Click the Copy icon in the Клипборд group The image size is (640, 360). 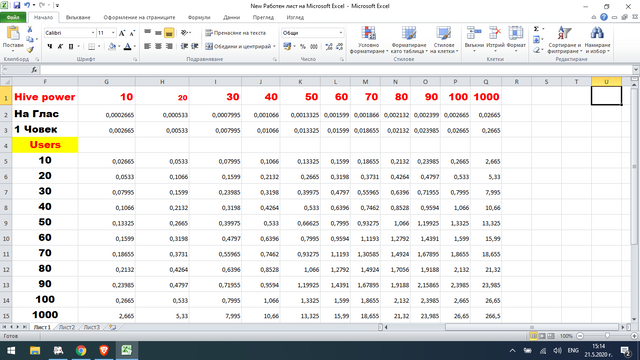(30, 39)
